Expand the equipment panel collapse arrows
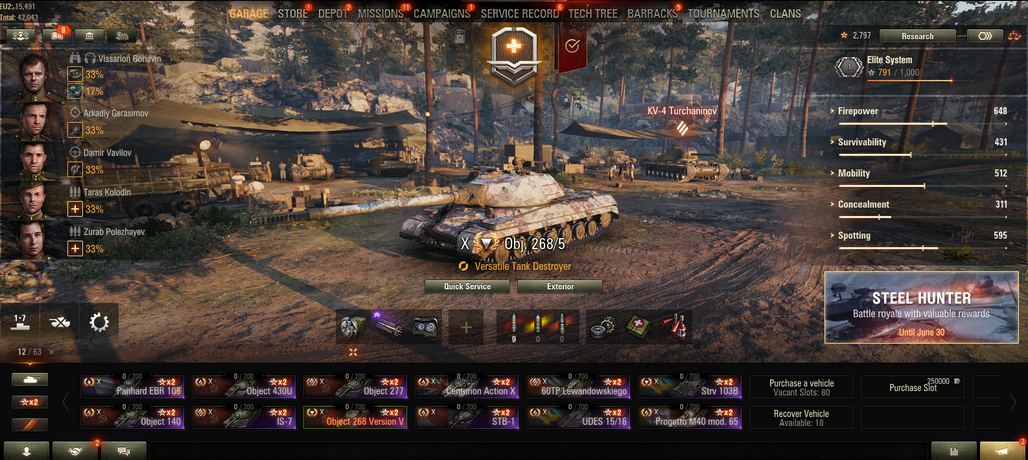 point(353,352)
